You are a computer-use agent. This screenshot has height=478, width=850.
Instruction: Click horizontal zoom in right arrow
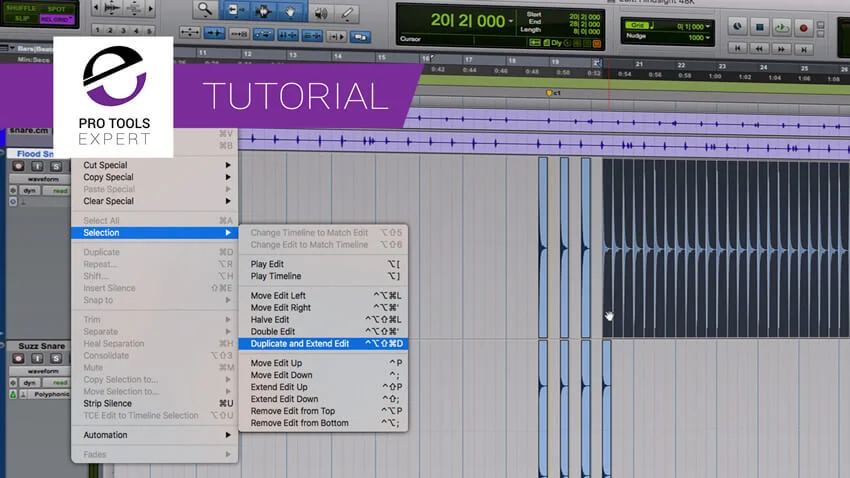pos(151,9)
